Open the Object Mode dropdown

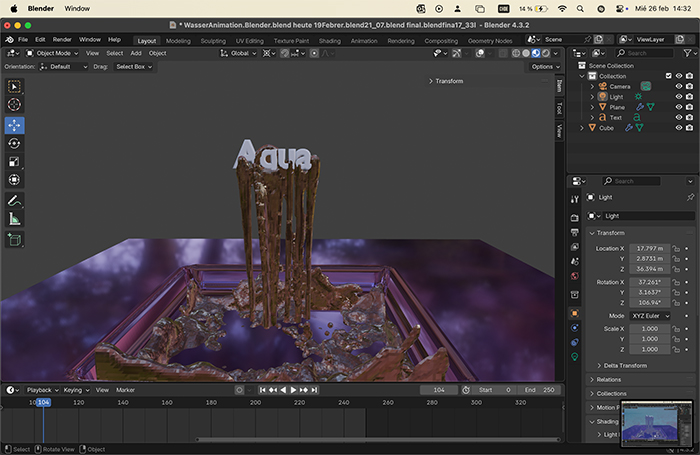coord(51,53)
